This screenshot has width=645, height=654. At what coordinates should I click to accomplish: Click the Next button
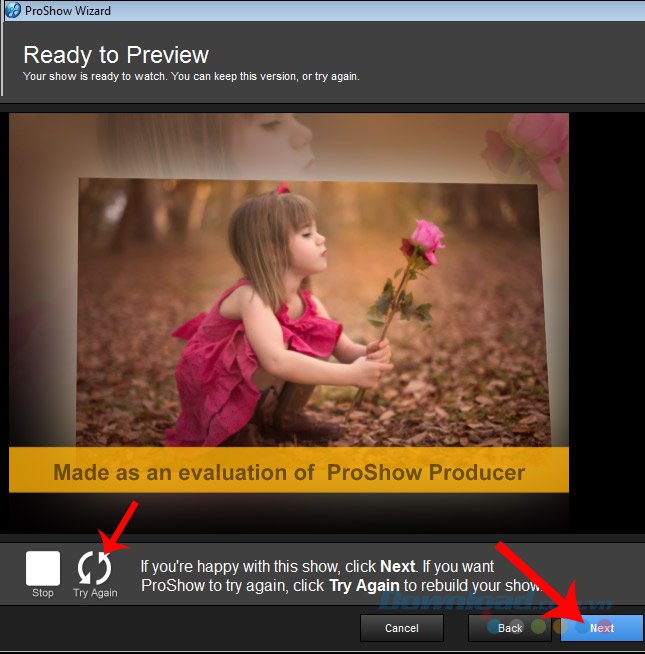pyautogui.click(x=601, y=628)
